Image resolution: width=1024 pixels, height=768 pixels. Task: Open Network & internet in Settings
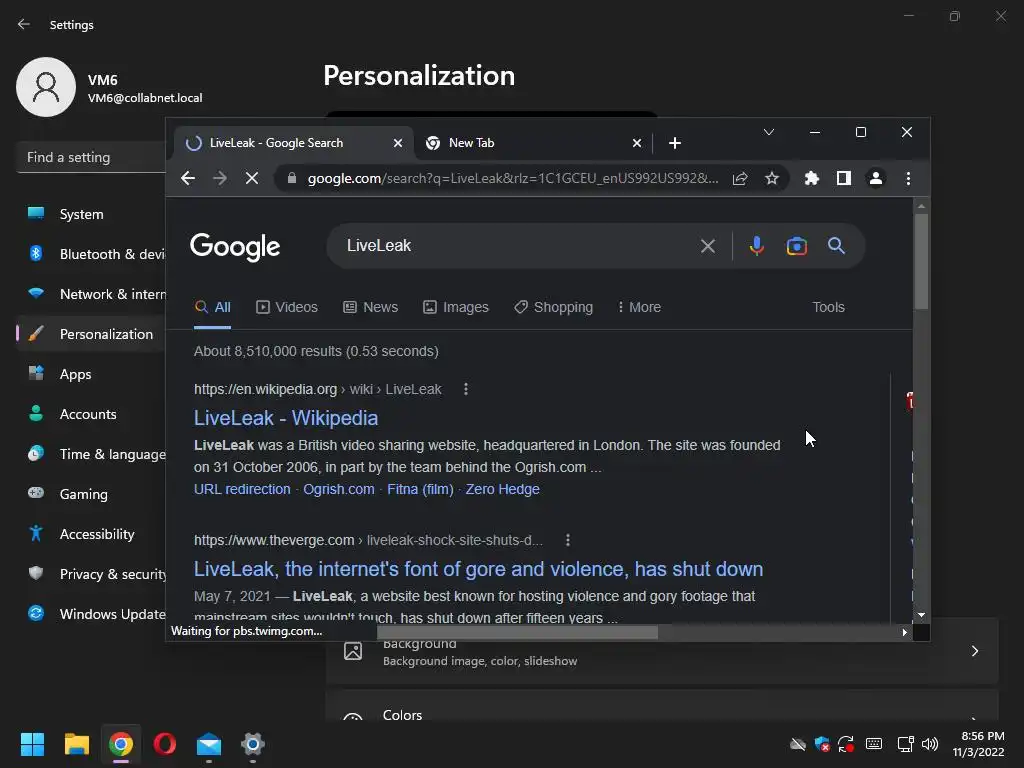click(x=91, y=294)
